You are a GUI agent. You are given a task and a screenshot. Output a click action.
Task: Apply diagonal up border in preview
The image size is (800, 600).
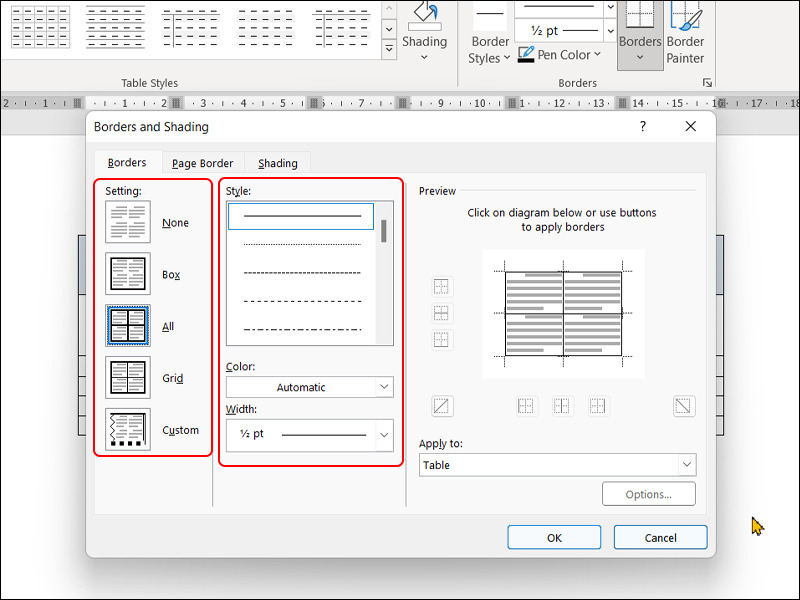click(x=442, y=406)
